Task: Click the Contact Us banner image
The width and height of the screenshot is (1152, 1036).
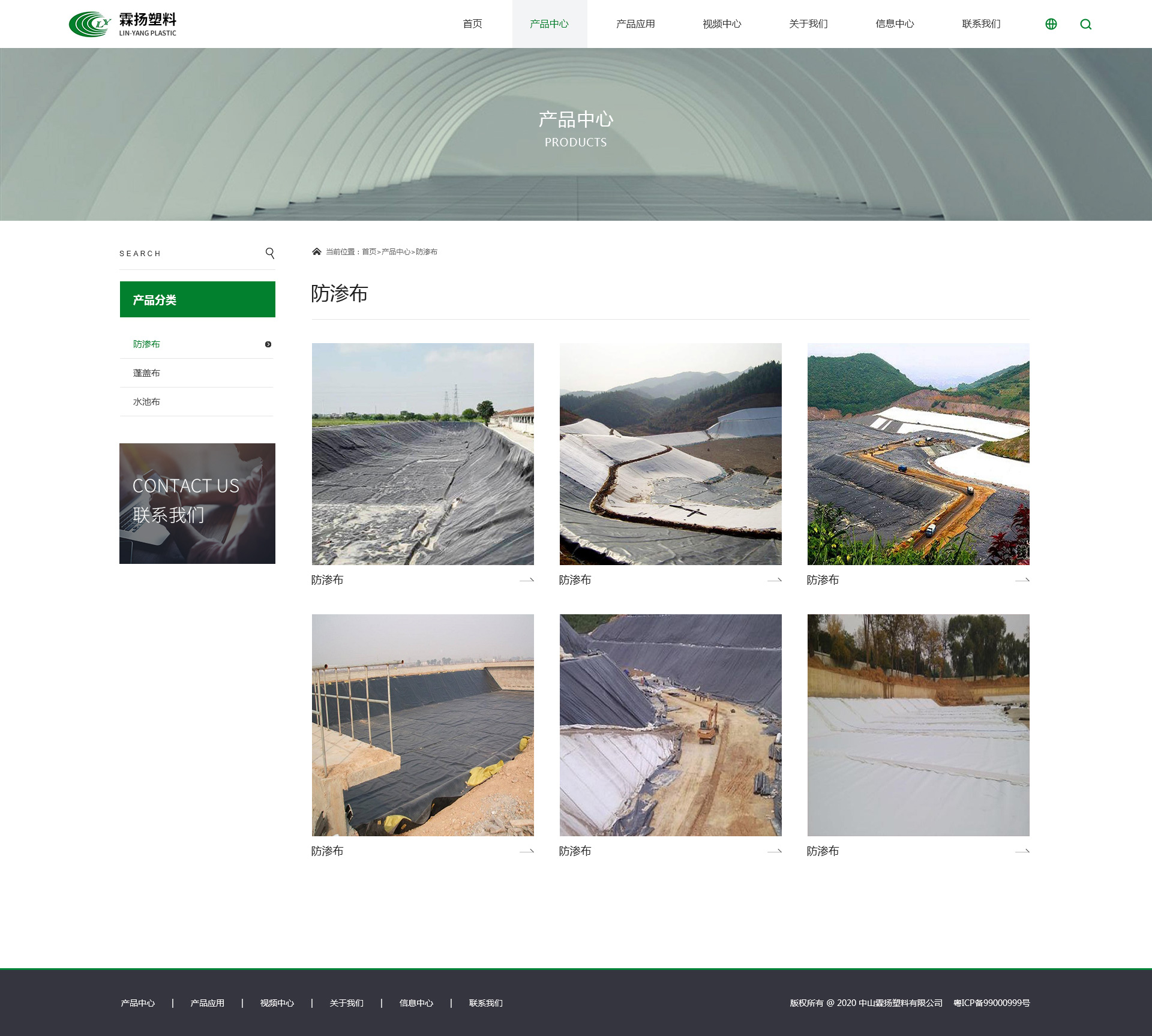Action: [x=197, y=503]
